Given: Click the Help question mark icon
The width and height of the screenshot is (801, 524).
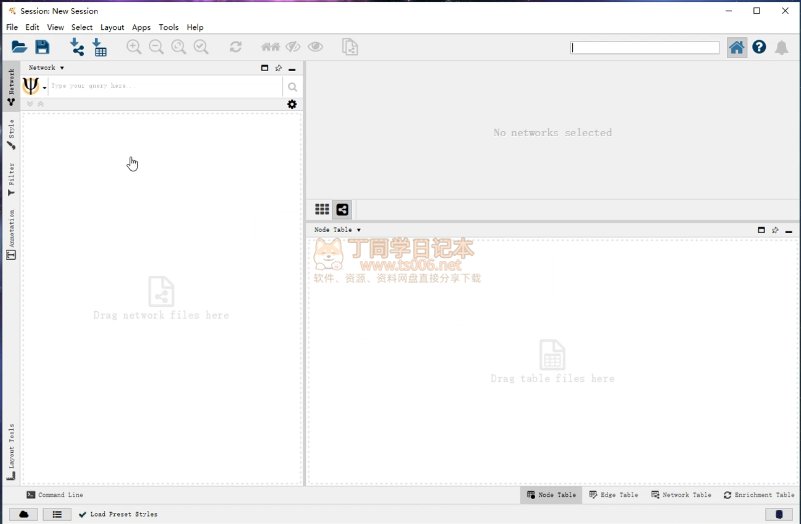Looking at the screenshot, I should coord(759,47).
